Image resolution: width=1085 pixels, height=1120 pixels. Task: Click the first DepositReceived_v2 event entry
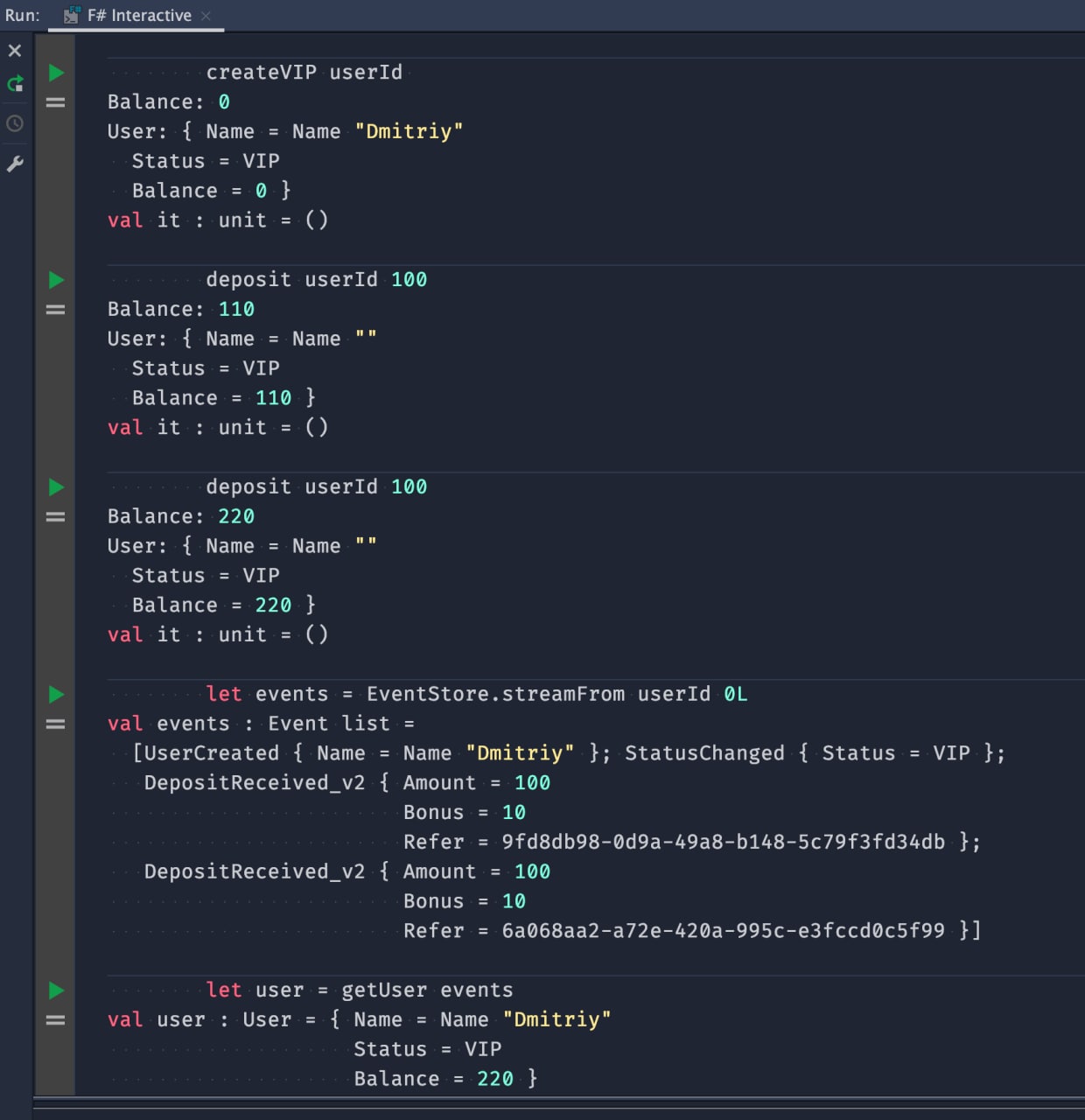[563, 812]
